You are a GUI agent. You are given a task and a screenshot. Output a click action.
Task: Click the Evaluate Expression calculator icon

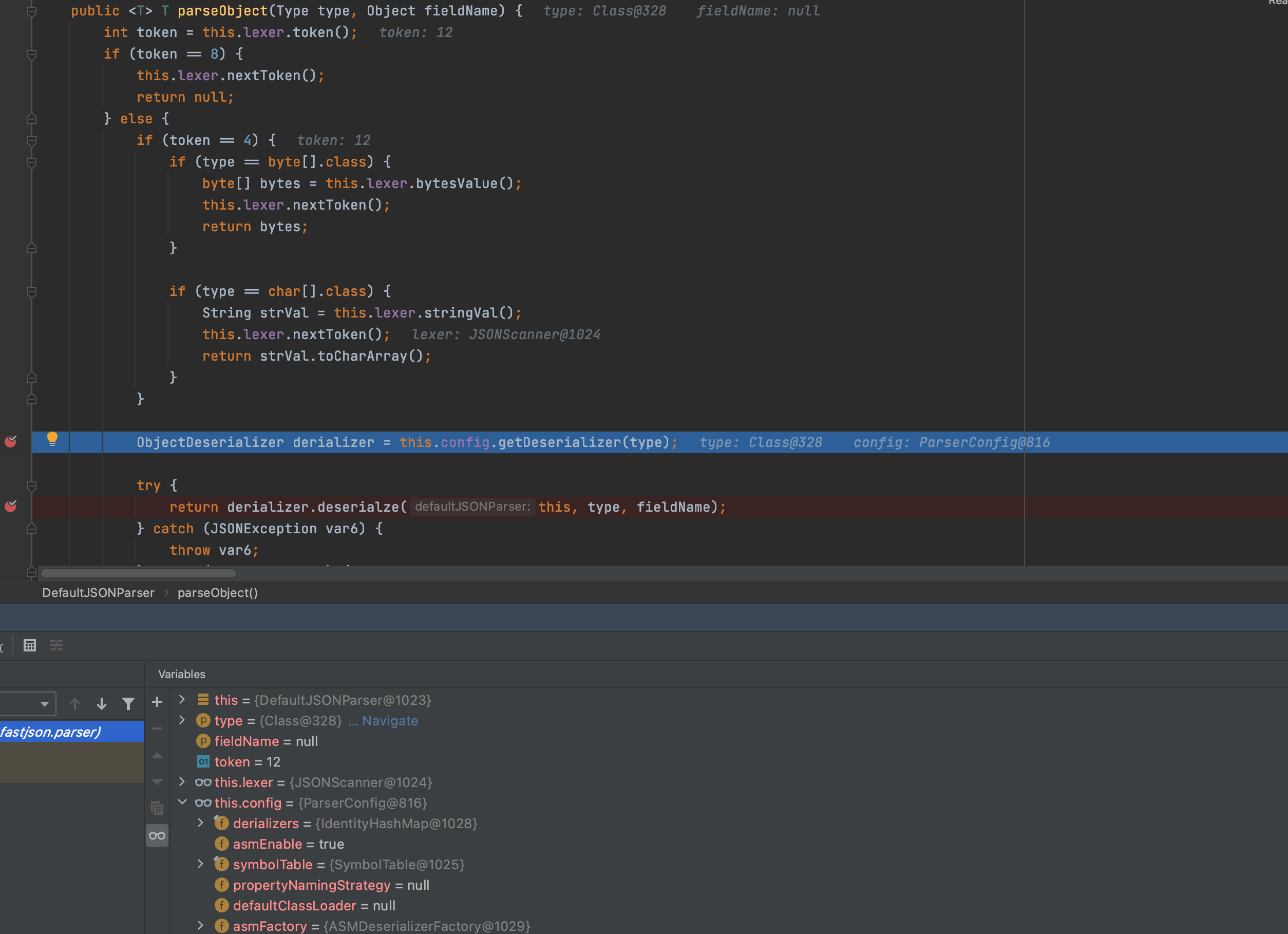[x=30, y=645]
